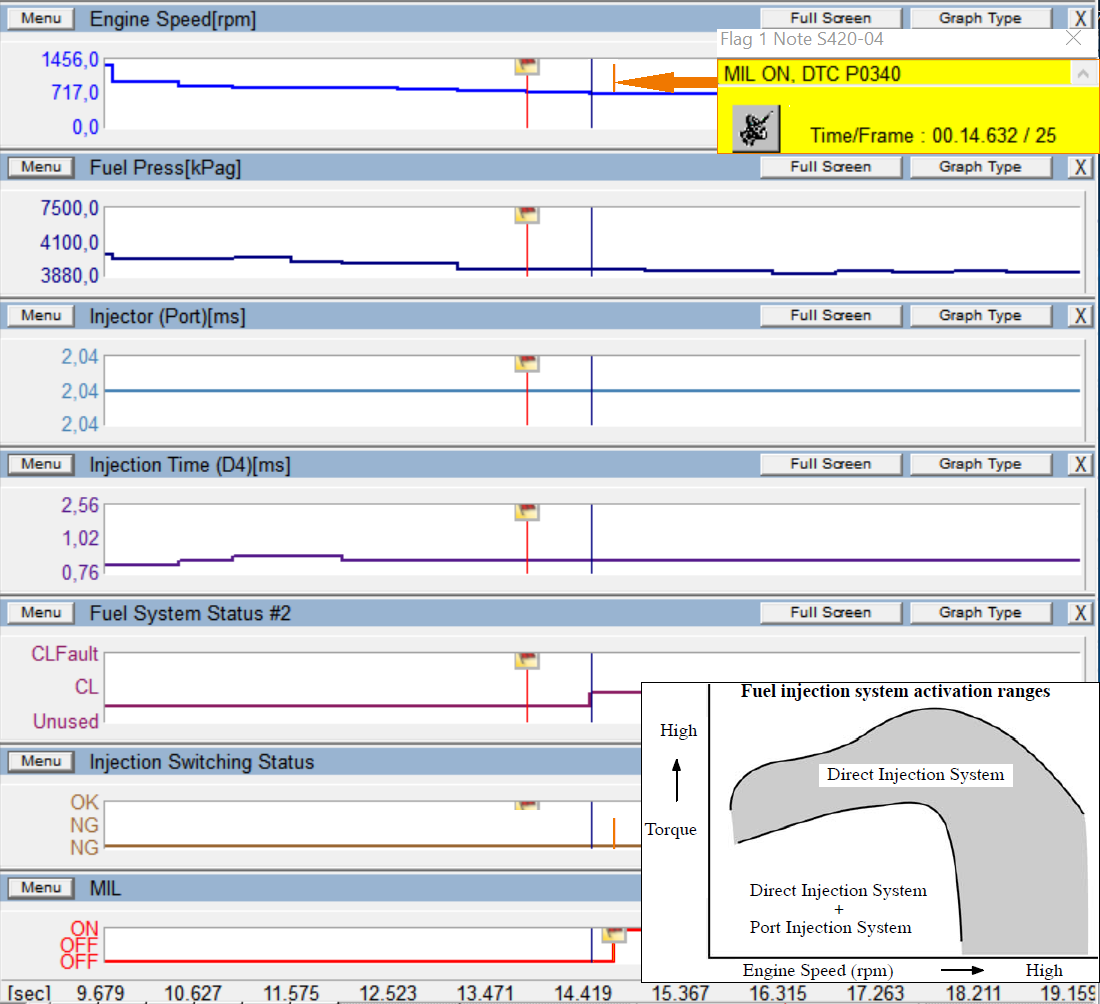This screenshot has height=1004, width=1100.
Task: Close the Flag 1 Note popup
Action: [1073, 39]
